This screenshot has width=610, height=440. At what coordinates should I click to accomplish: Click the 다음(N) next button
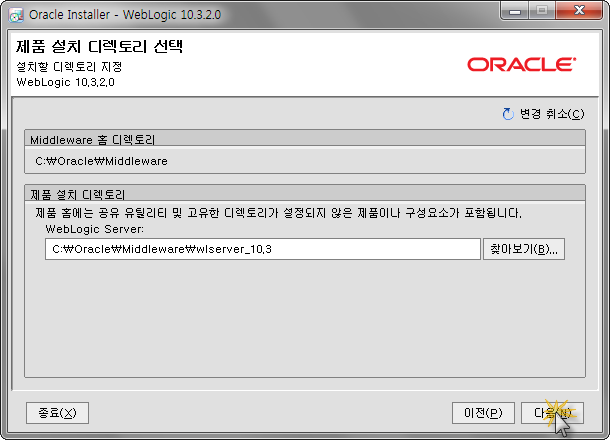[x=552, y=413]
